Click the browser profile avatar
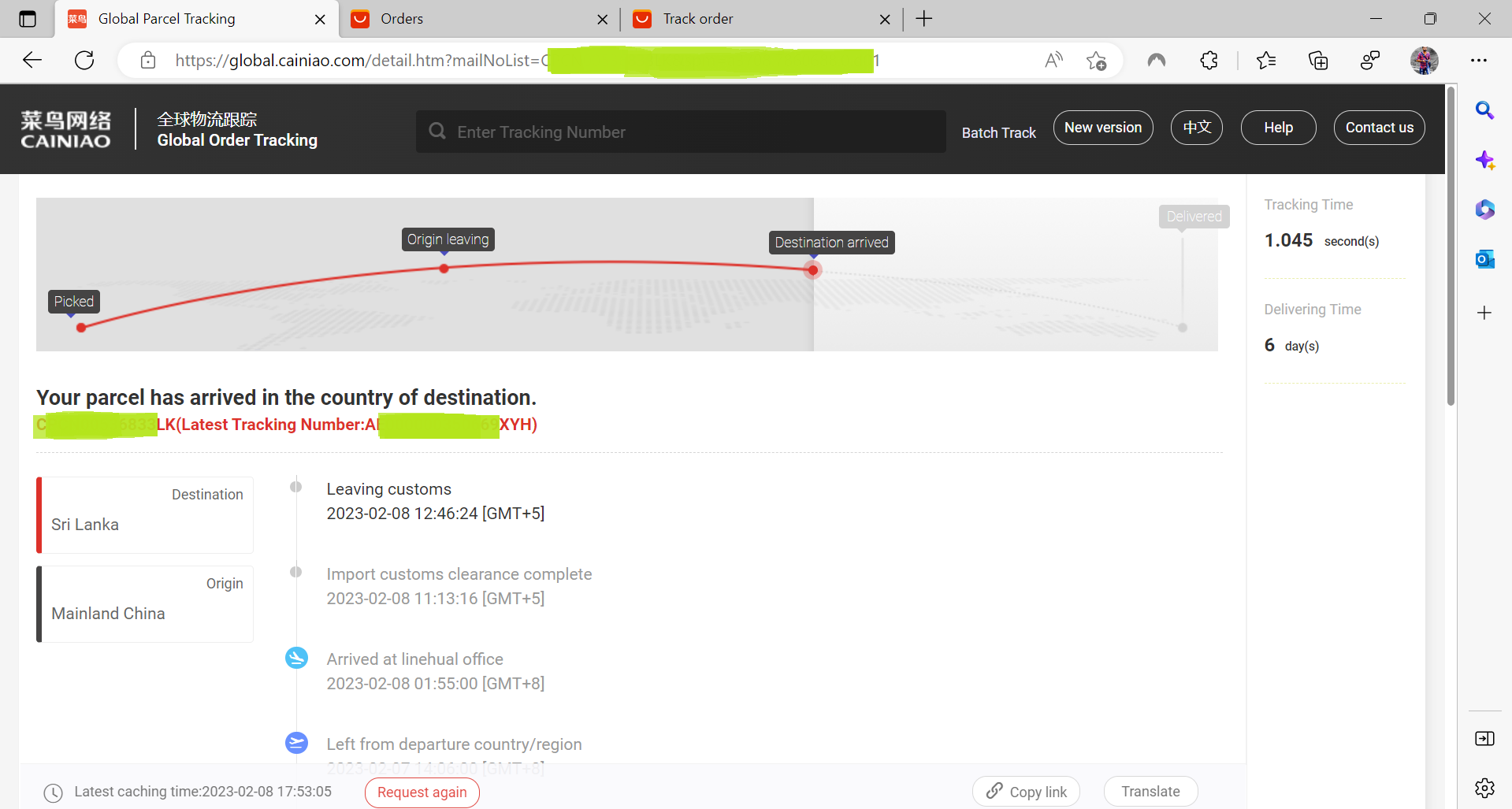This screenshot has width=1512, height=809. (x=1424, y=60)
